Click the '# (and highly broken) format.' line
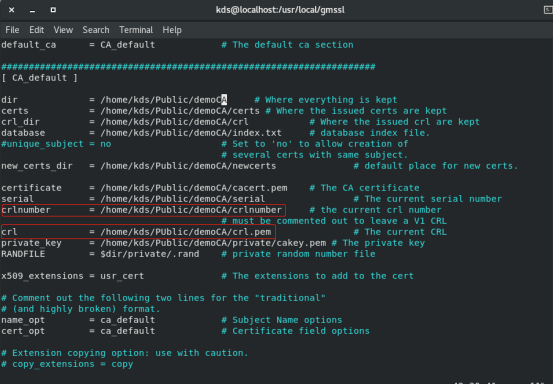 click(x=81, y=309)
